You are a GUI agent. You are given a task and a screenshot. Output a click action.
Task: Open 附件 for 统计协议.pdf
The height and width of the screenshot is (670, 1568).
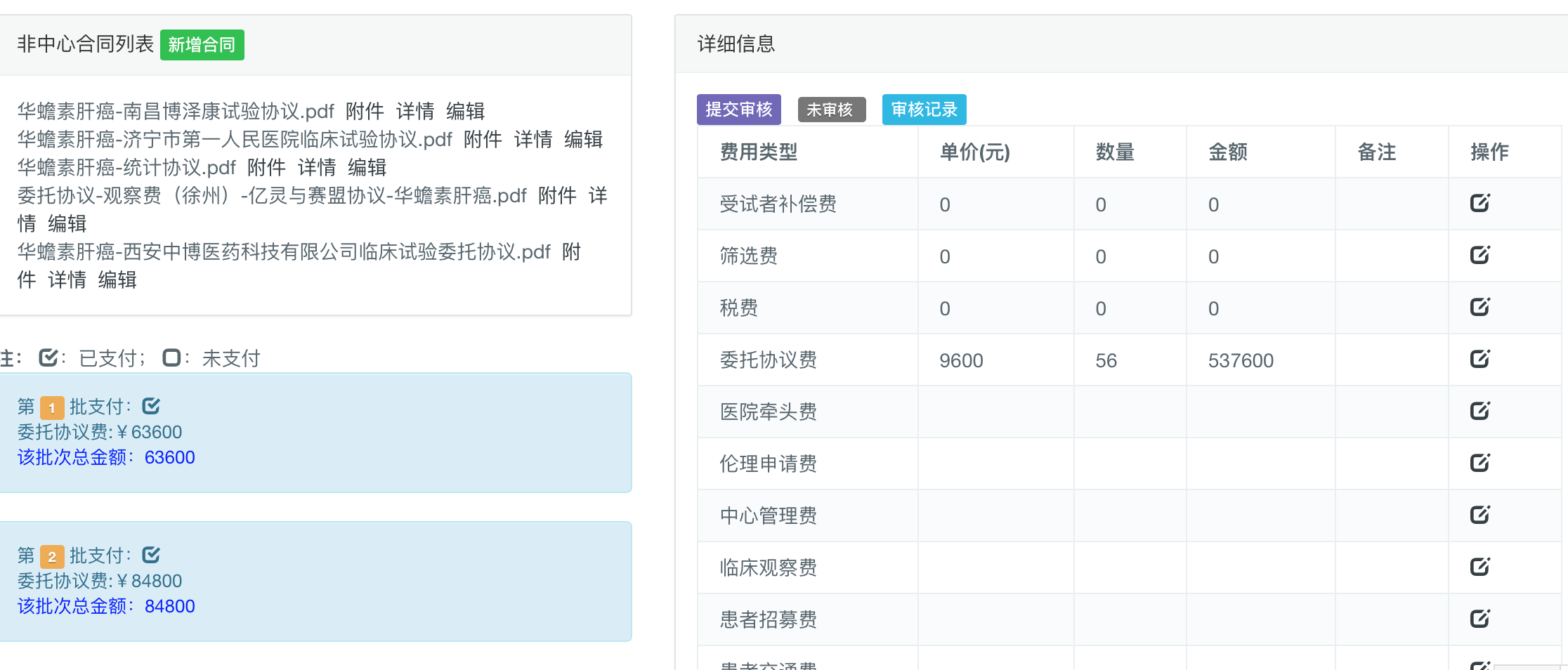click(x=266, y=167)
